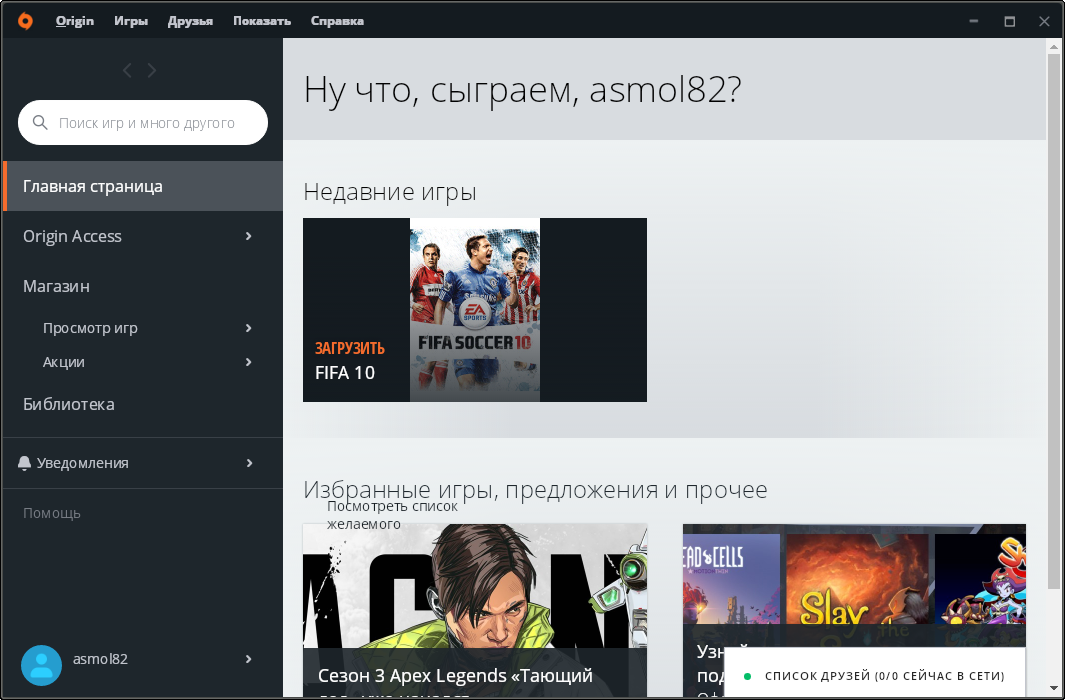The width and height of the screenshot is (1065, 700).
Task: Click Избранные игры, предложения и прочее heading
Action: 535,490
